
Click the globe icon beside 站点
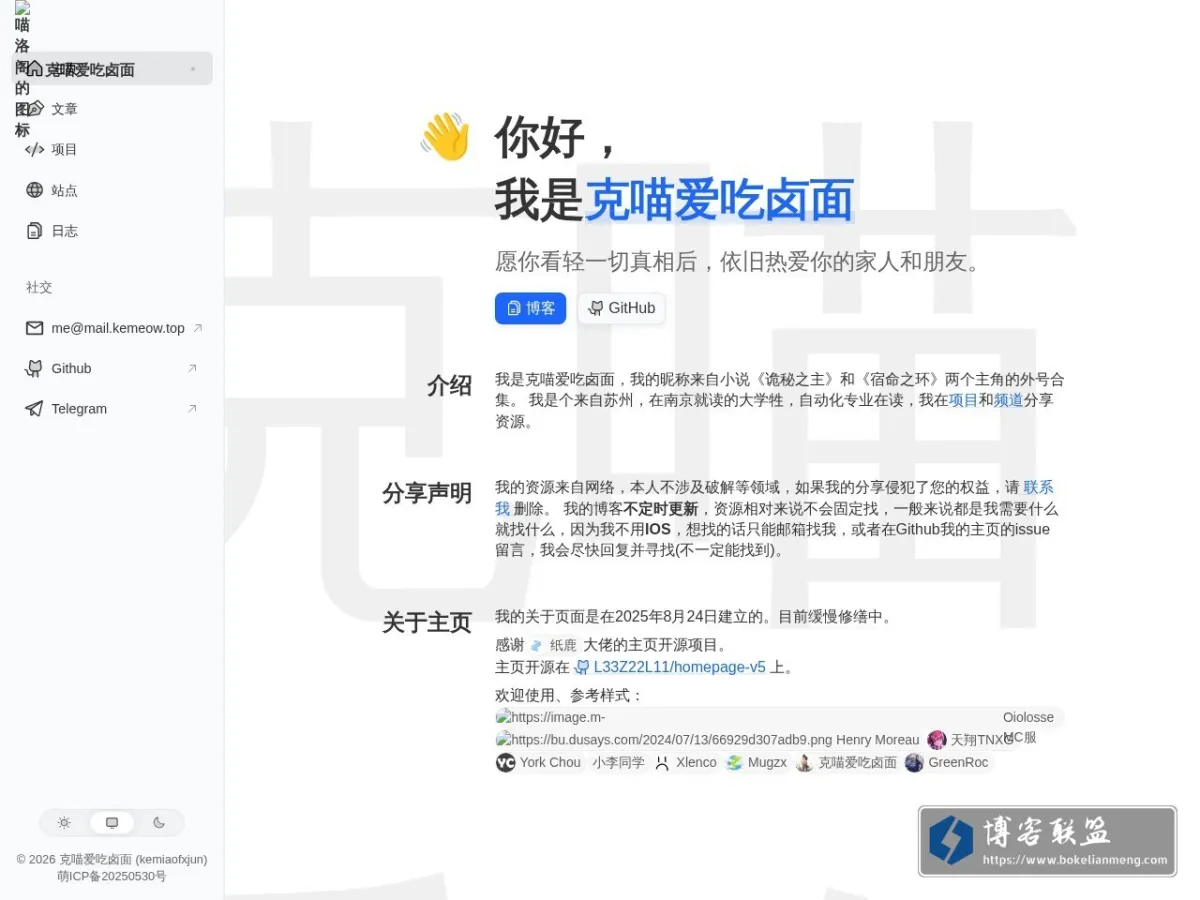[x=35, y=190]
